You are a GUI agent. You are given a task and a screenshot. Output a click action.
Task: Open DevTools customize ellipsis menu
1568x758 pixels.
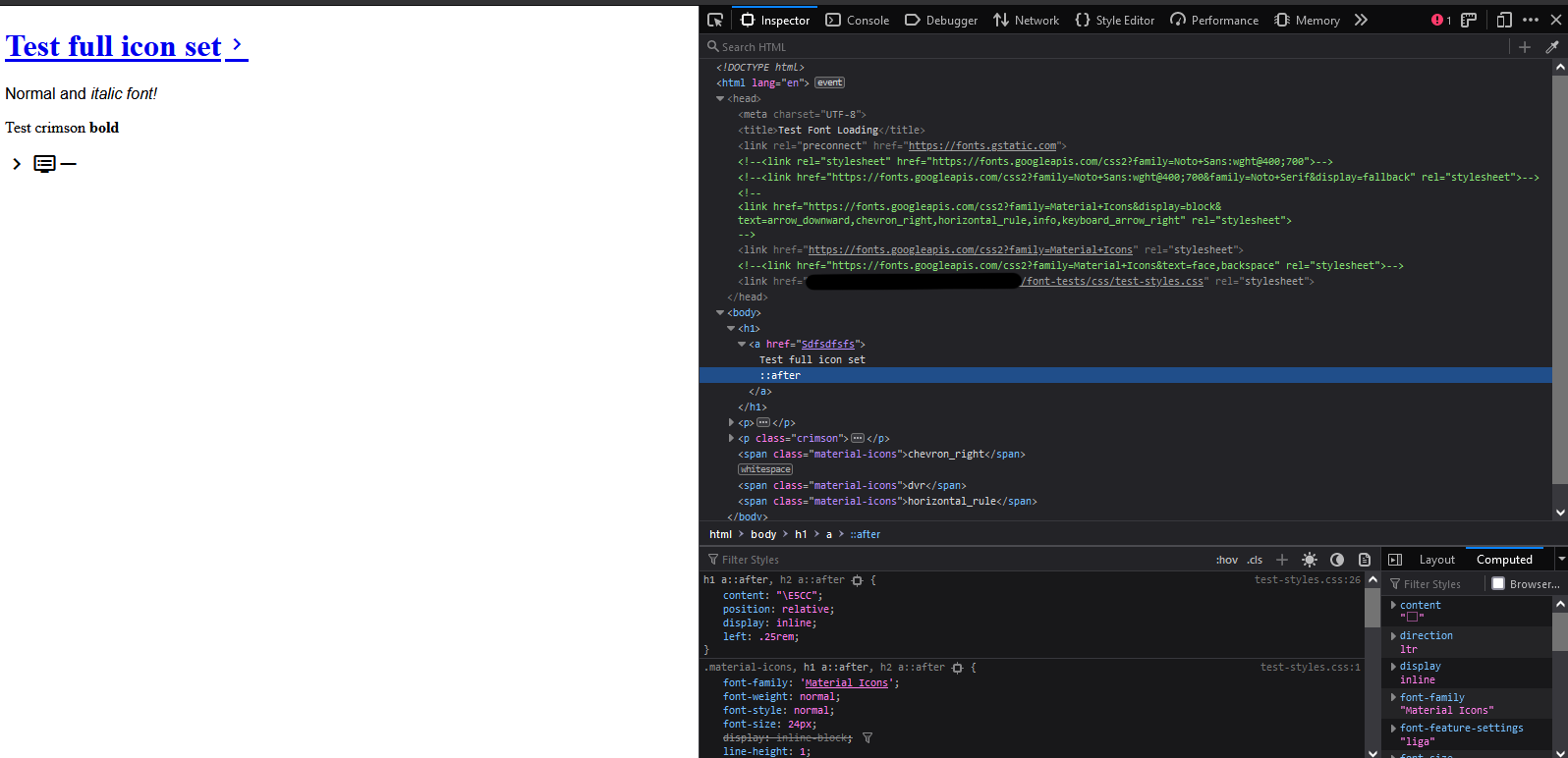coord(1531,20)
